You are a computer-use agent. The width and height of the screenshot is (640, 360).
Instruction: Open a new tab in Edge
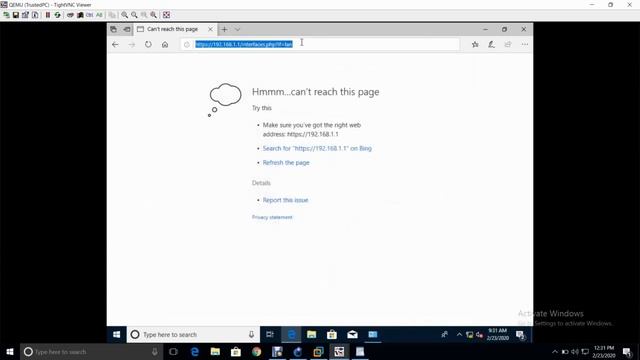tap(224, 29)
